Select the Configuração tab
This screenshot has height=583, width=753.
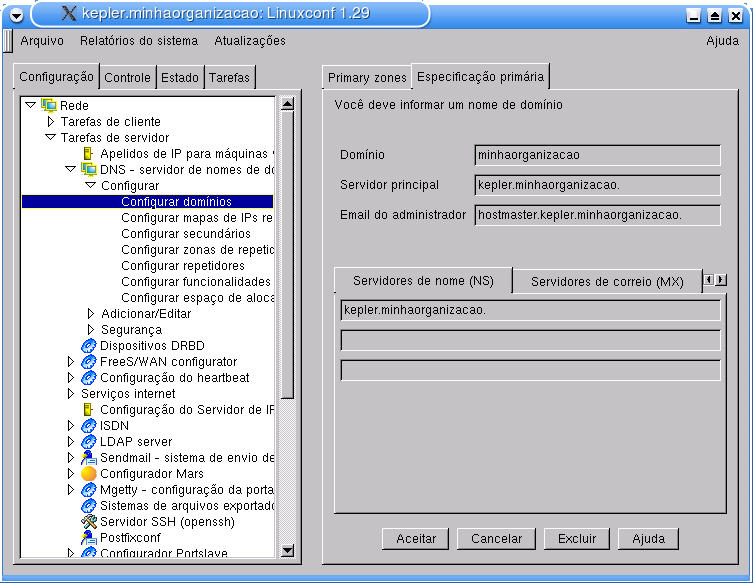click(56, 76)
